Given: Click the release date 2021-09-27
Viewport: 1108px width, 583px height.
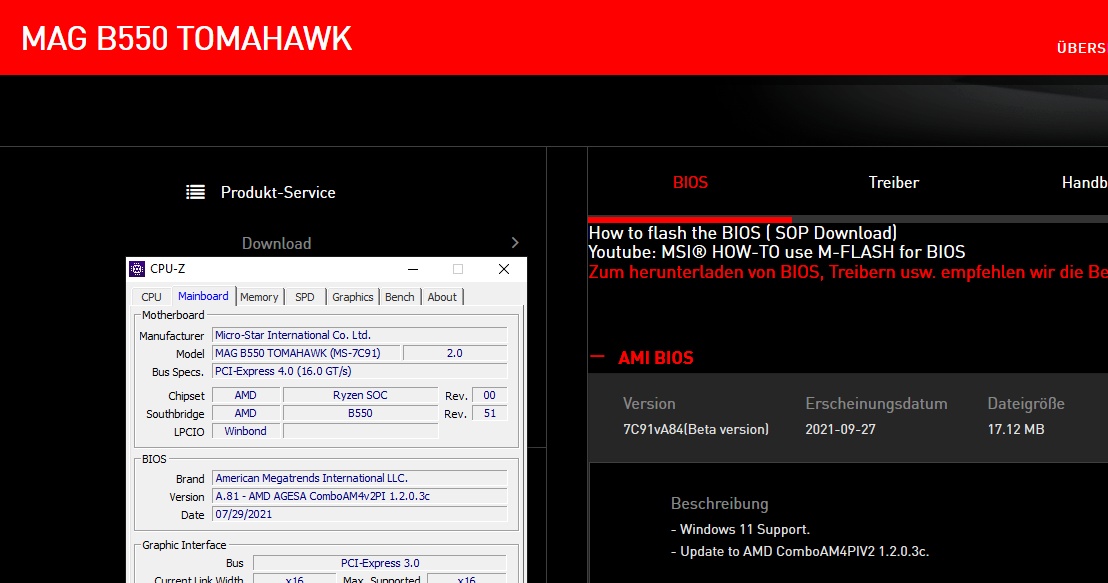Looking at the screenshot, I should [840, 429].
